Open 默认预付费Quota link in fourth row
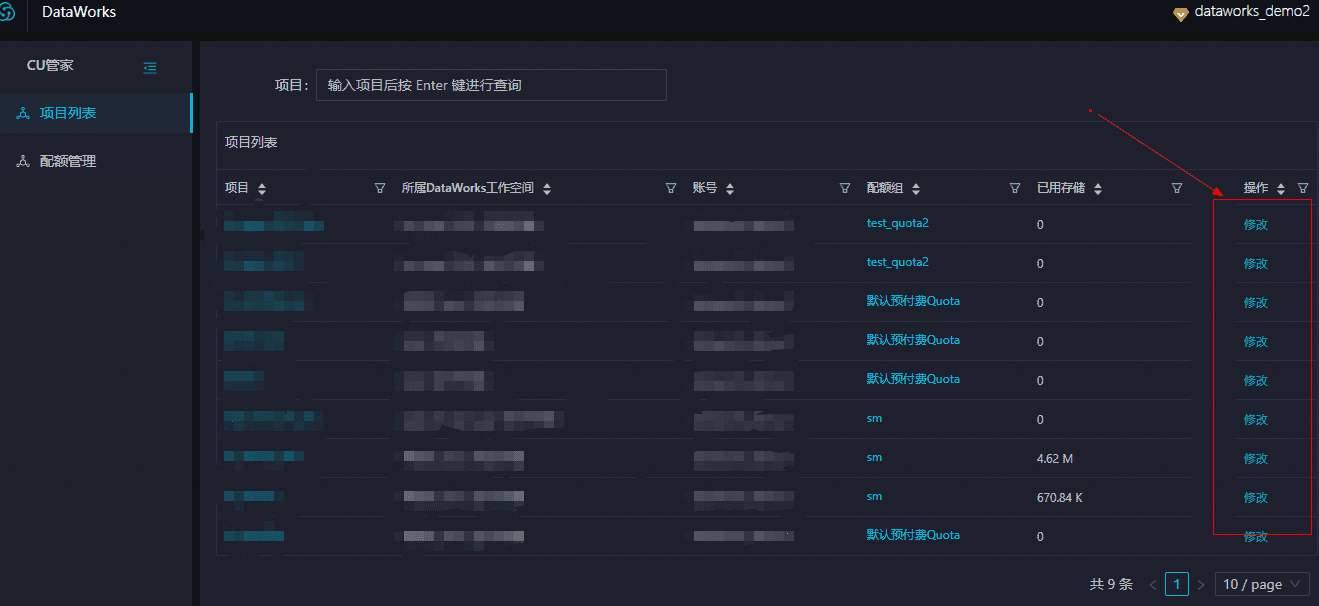1319x606 pixels. (x=913, y=340)
